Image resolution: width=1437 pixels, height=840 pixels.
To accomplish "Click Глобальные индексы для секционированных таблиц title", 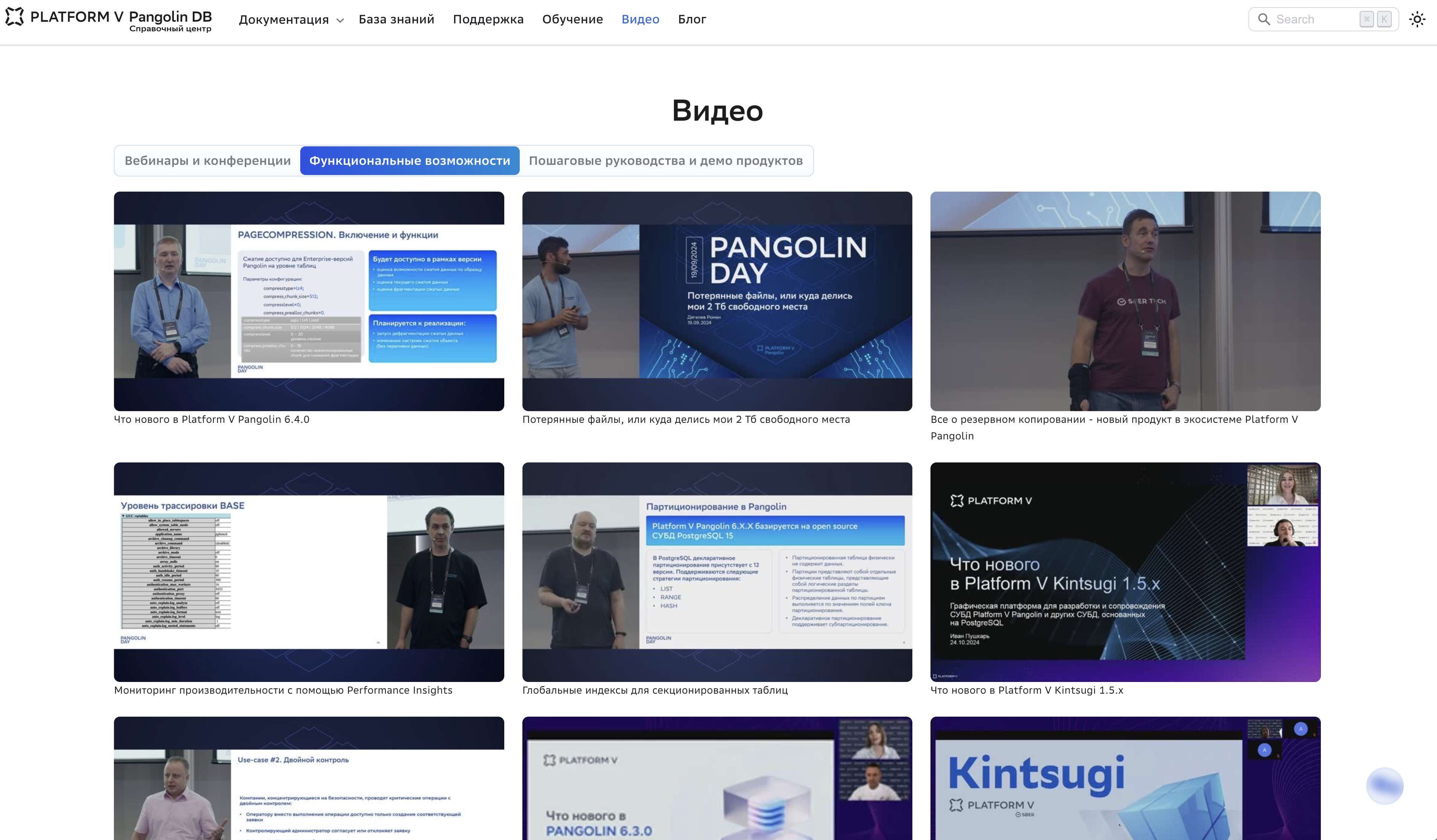I will (655, 691).
